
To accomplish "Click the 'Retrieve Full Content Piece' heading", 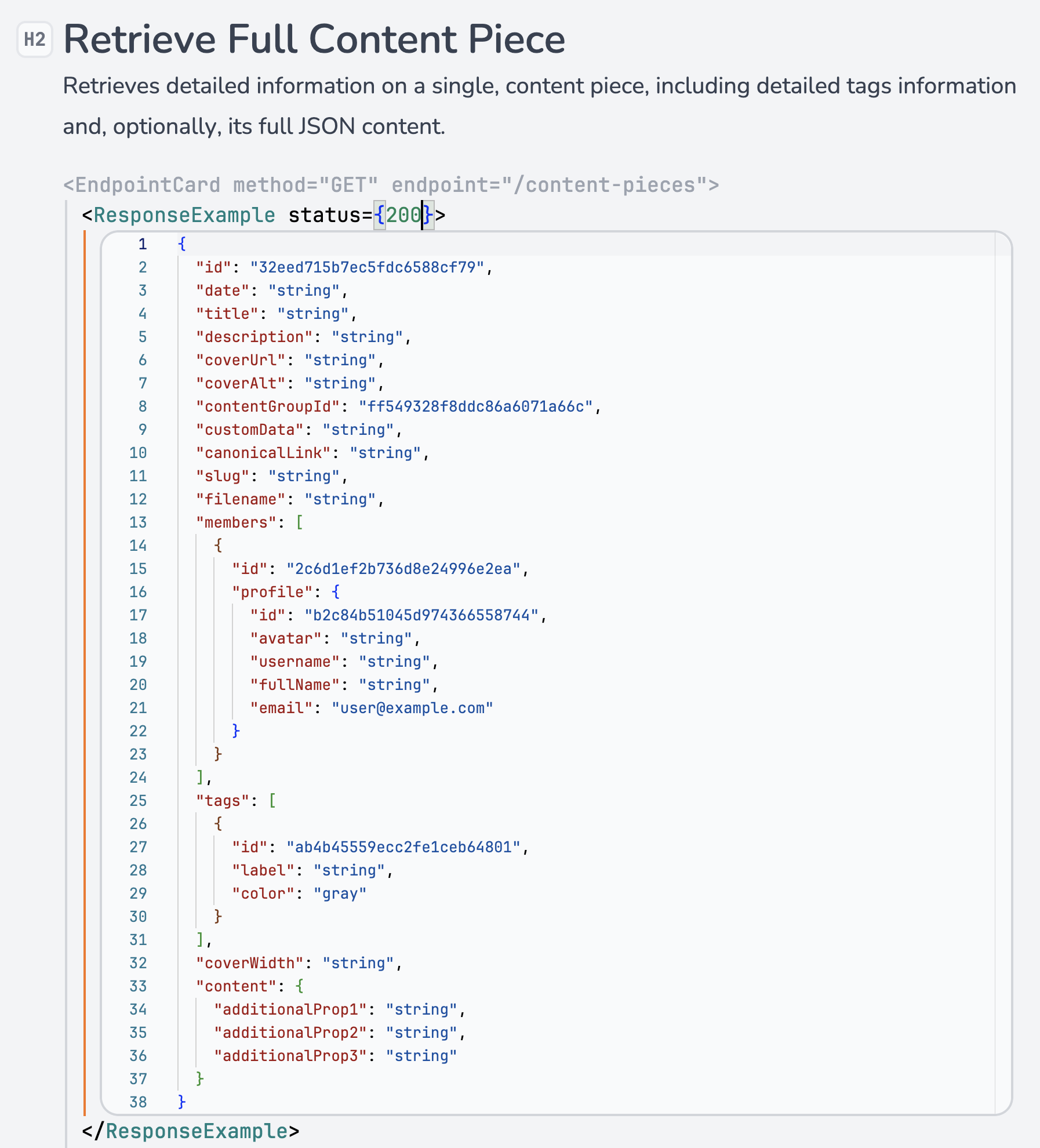I will click(314, 39).
